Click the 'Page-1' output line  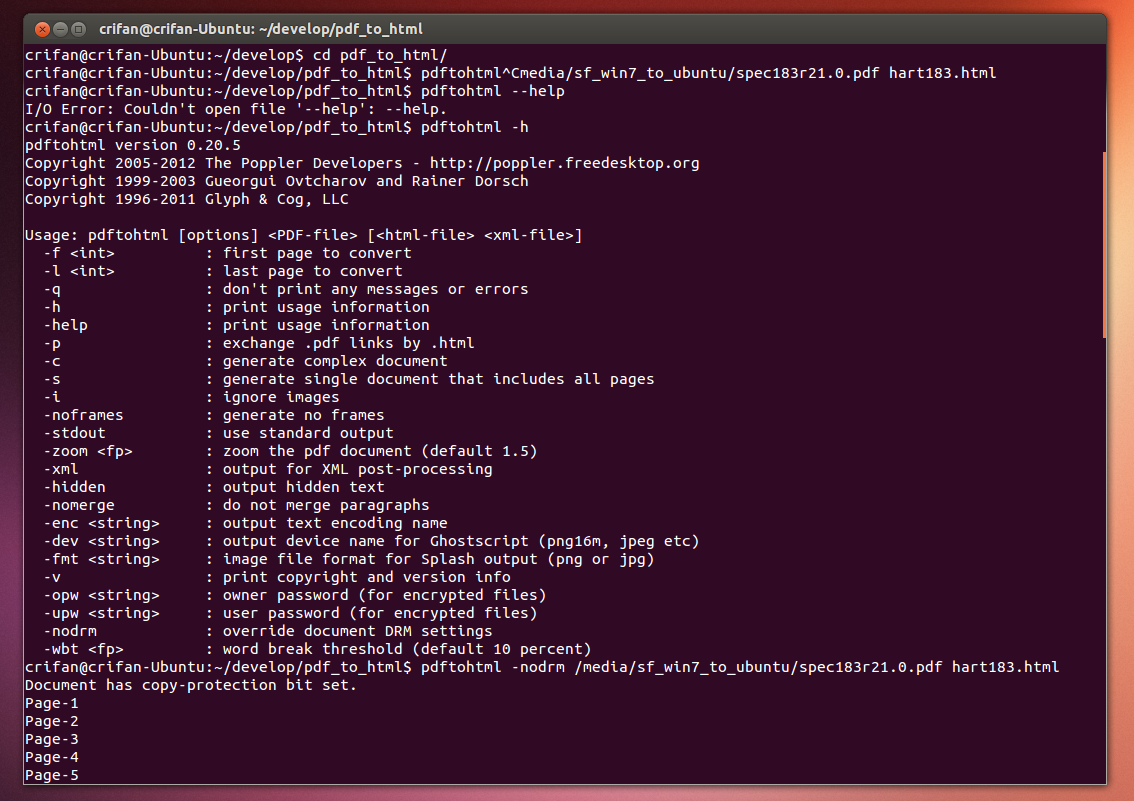[52, 703]
